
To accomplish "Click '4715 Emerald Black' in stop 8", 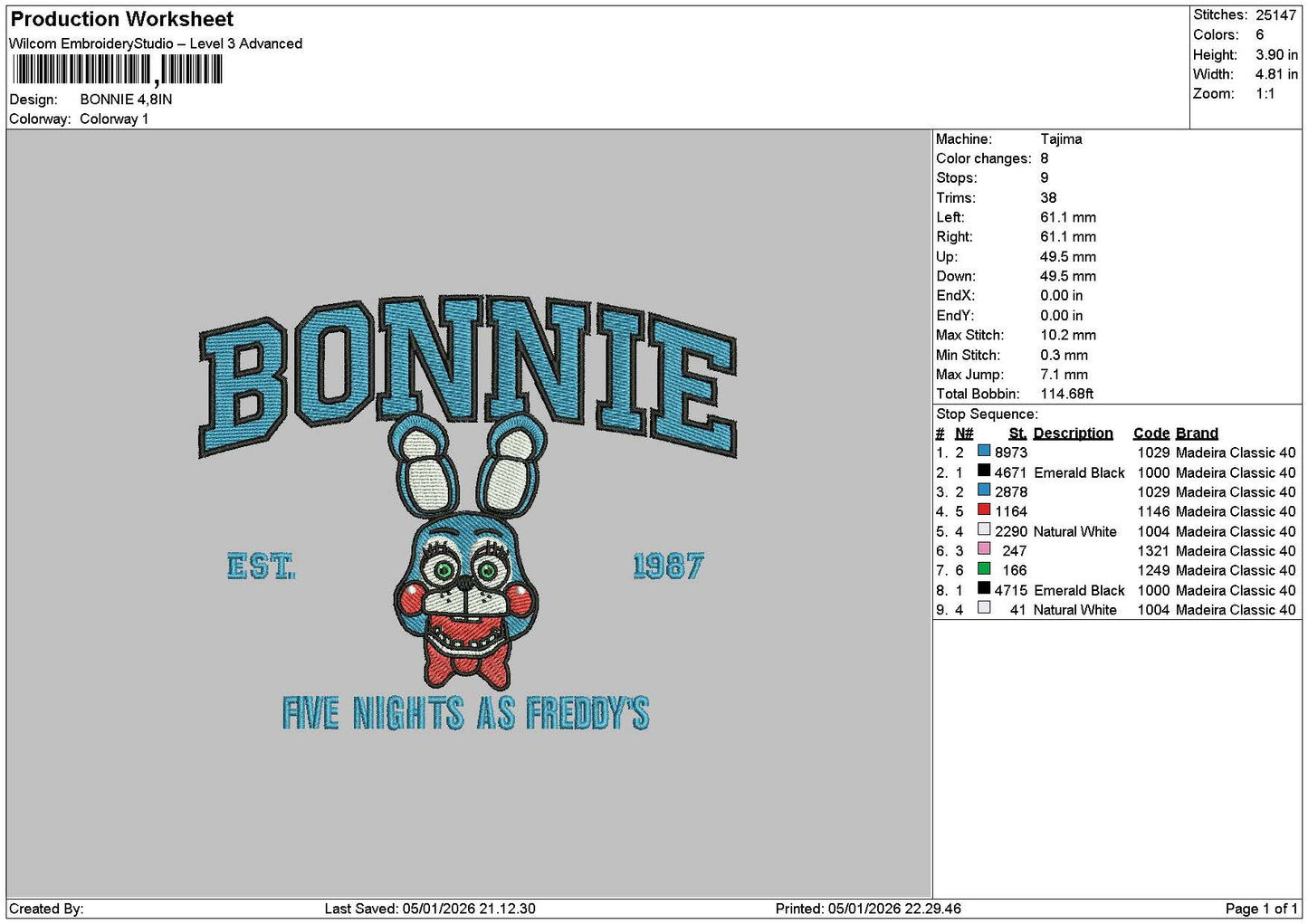I will 1060,591.
